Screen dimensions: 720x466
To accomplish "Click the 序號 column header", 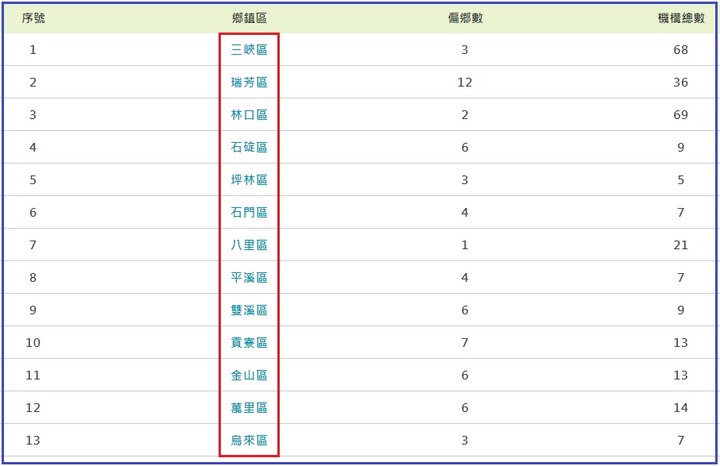I will [33, 18].
